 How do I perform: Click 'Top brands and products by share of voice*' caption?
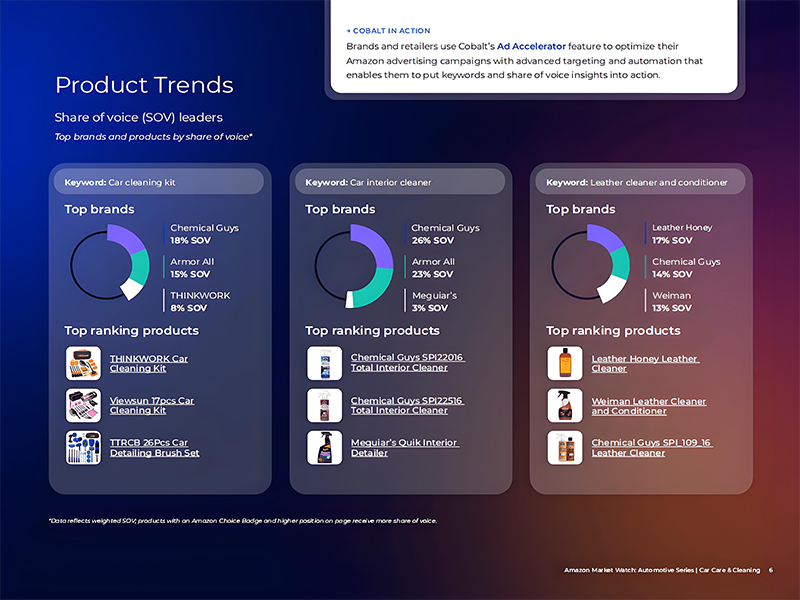tap(154, 137)
